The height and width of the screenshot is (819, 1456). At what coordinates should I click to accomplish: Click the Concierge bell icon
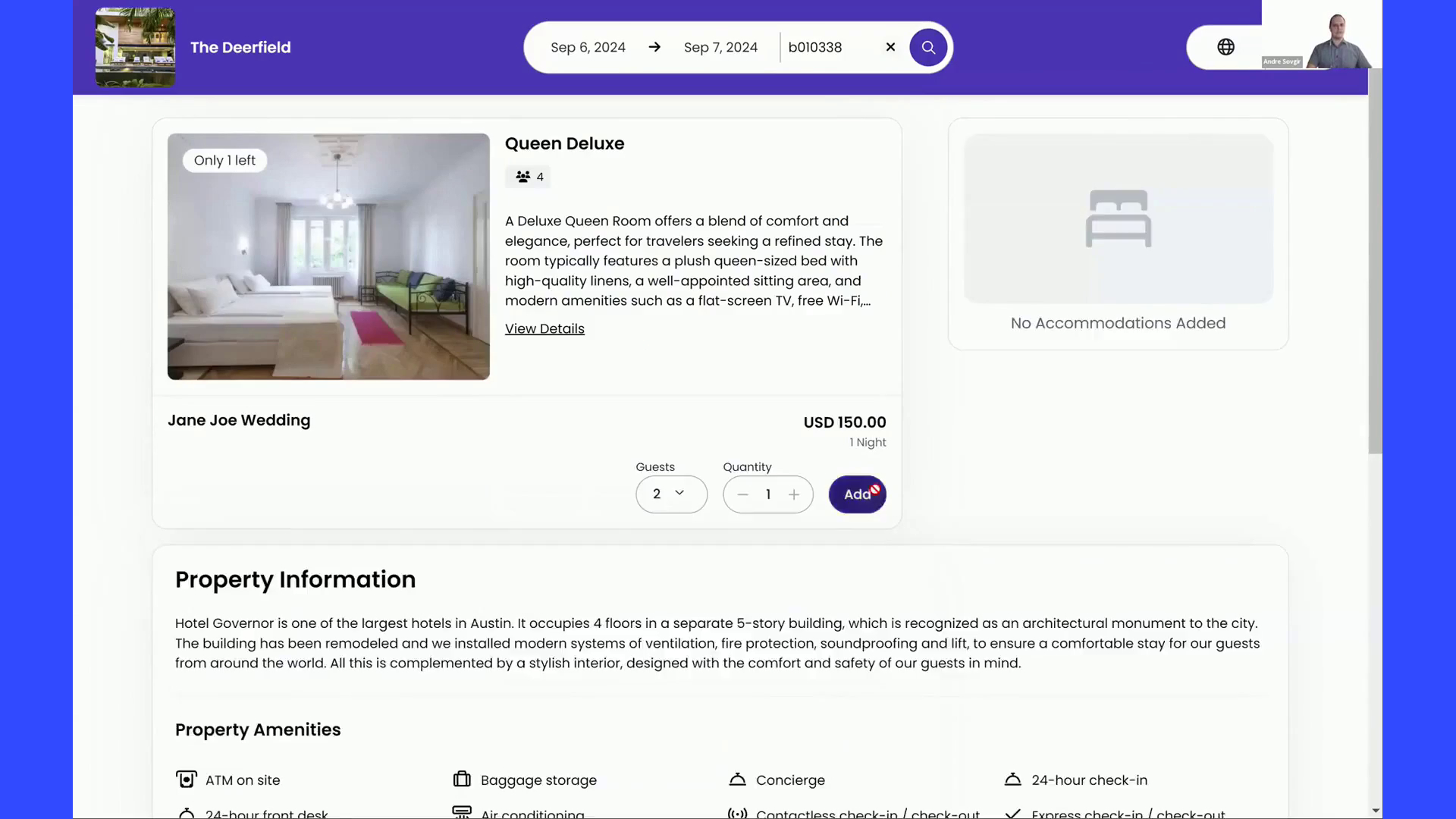click(x=737, y=780)
